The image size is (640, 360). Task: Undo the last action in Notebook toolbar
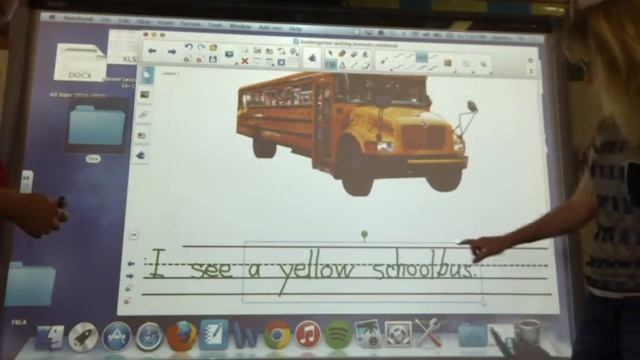tap(188, 47)
